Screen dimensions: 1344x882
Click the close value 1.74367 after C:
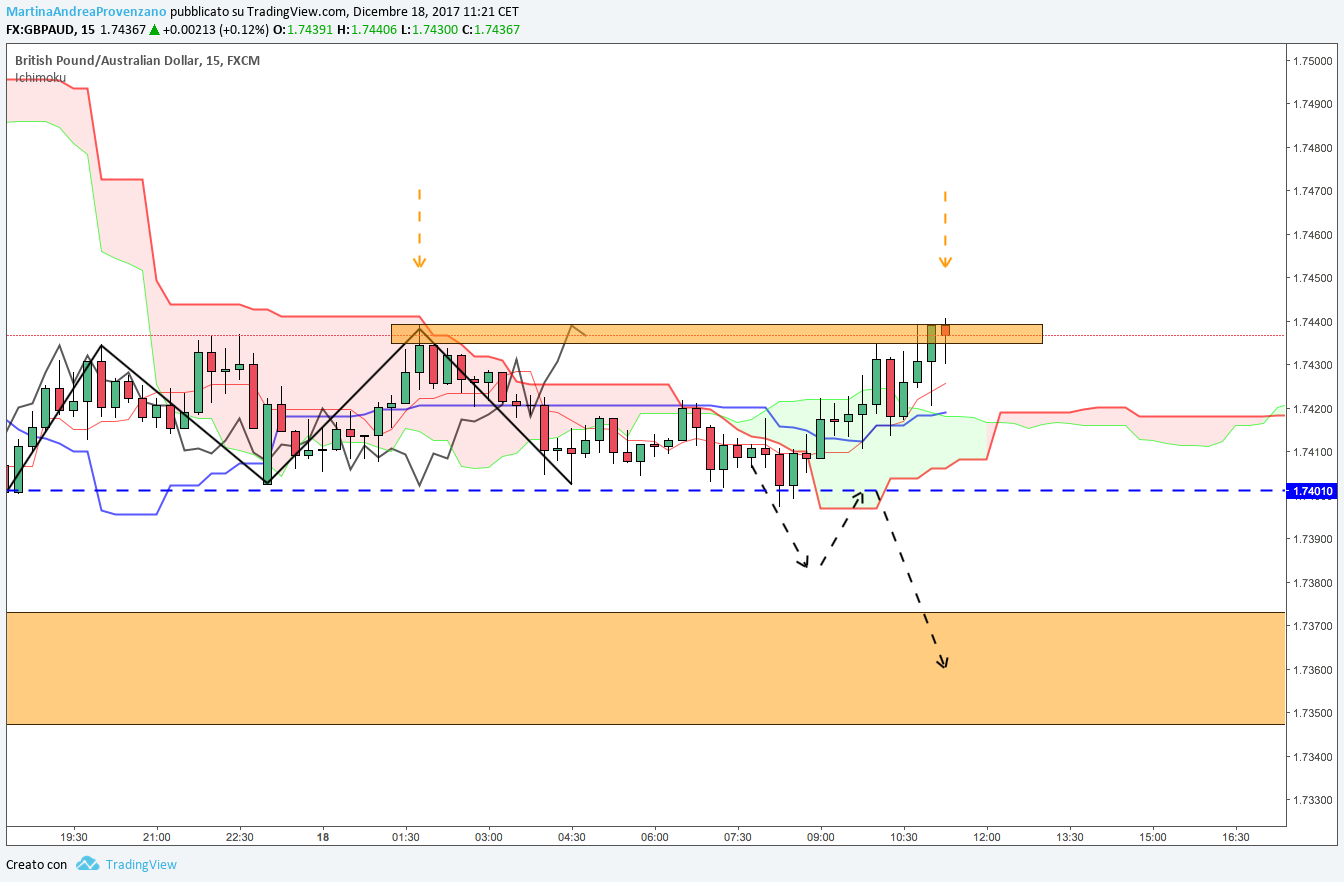click(x=497, y=30)
